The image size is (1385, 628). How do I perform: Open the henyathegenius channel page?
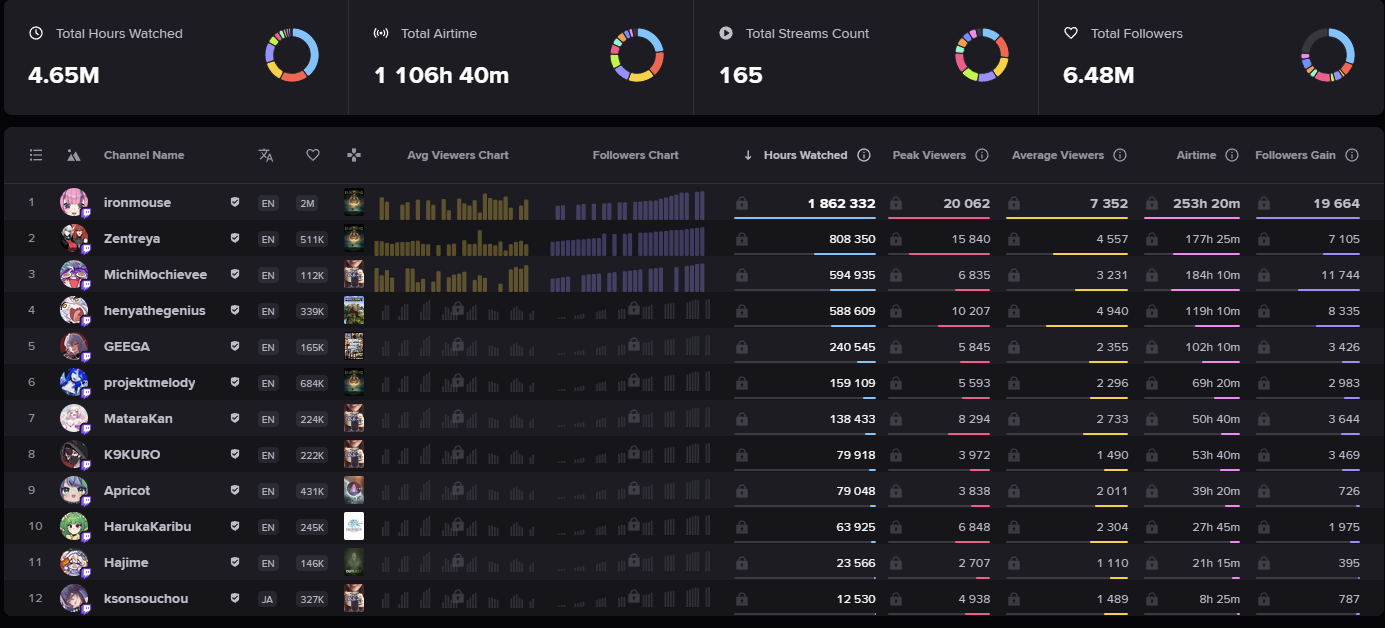(154, 311)
